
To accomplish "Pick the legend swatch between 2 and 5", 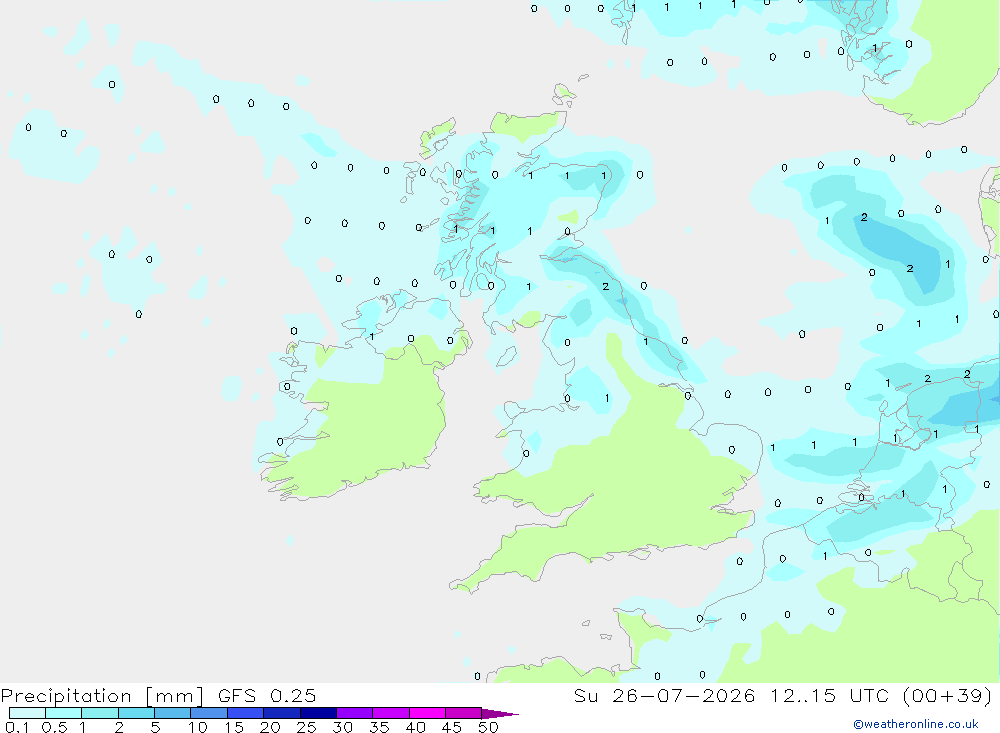I will coord(136,713).
